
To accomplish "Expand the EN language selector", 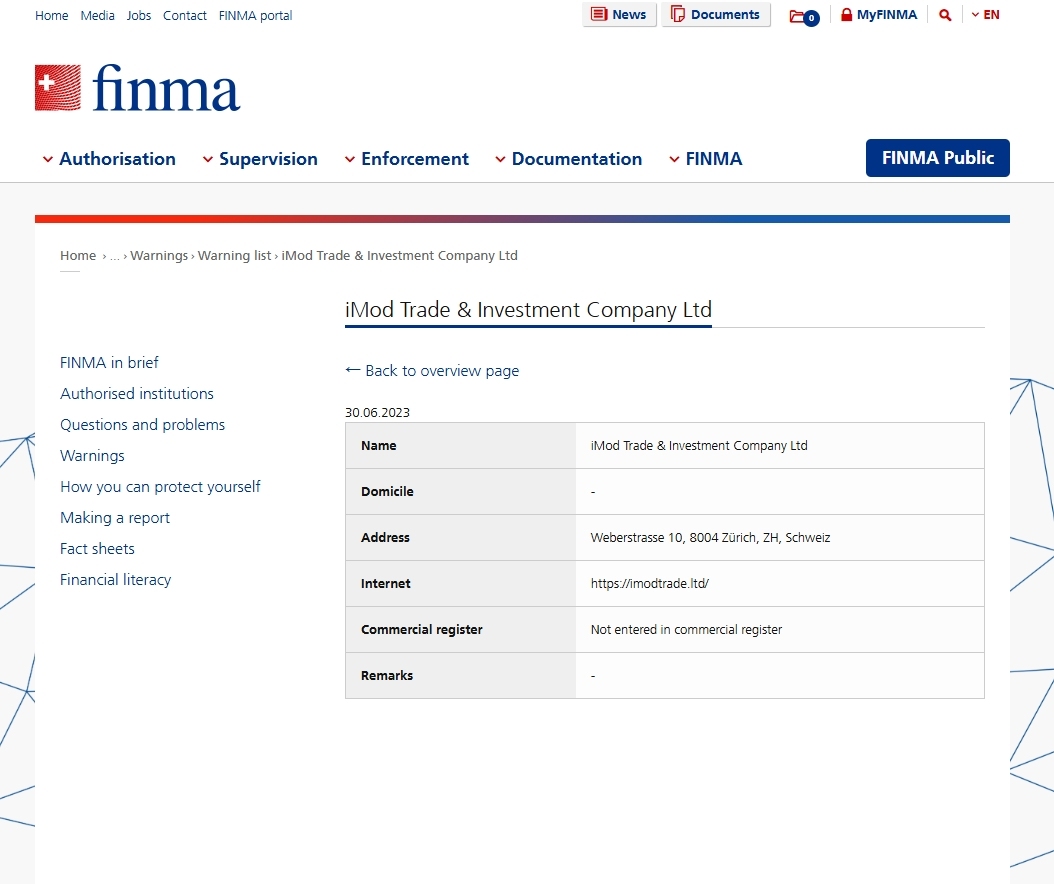I will tap(985, 15).
